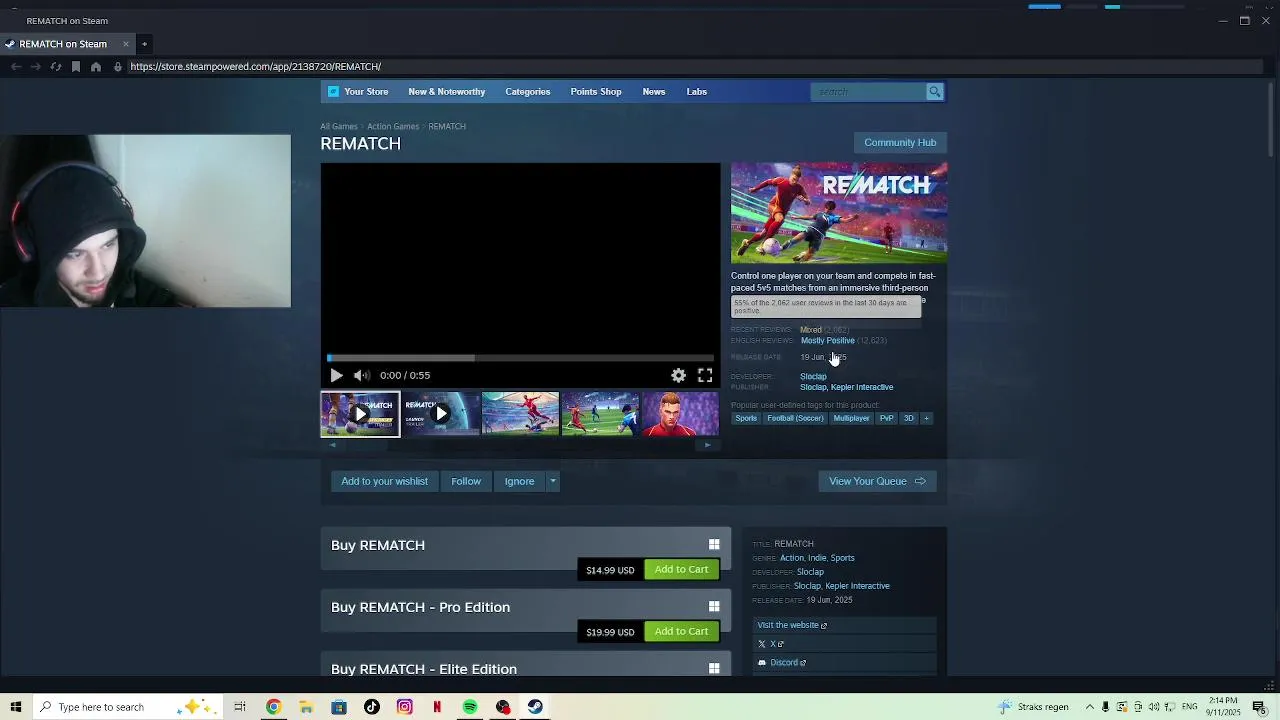Open Ignore options dropdown arrow
The height and width of the screenshot is (720, 1280).
point(552,481)
